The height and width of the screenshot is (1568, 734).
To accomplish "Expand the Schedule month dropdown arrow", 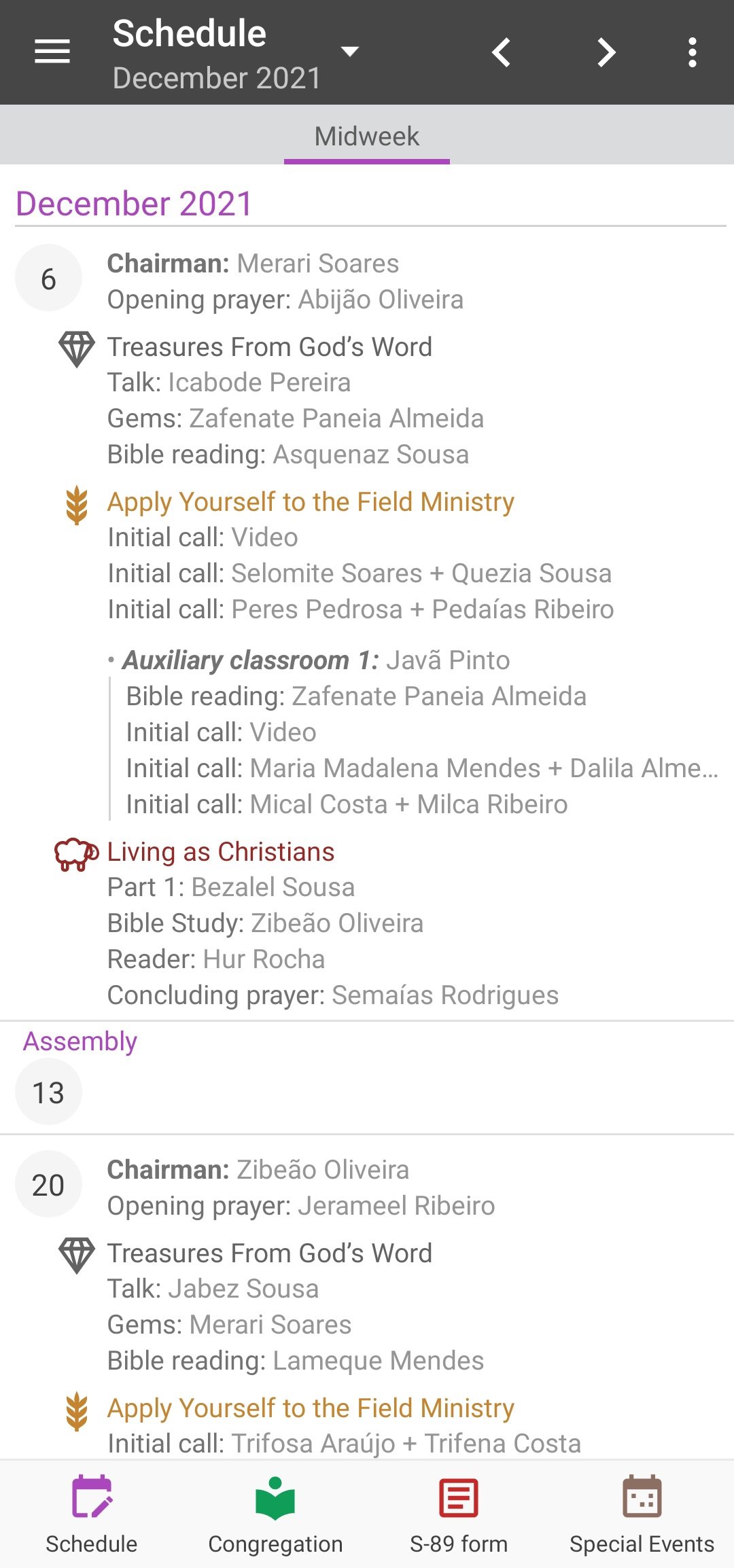I will (x=349, y=52).
